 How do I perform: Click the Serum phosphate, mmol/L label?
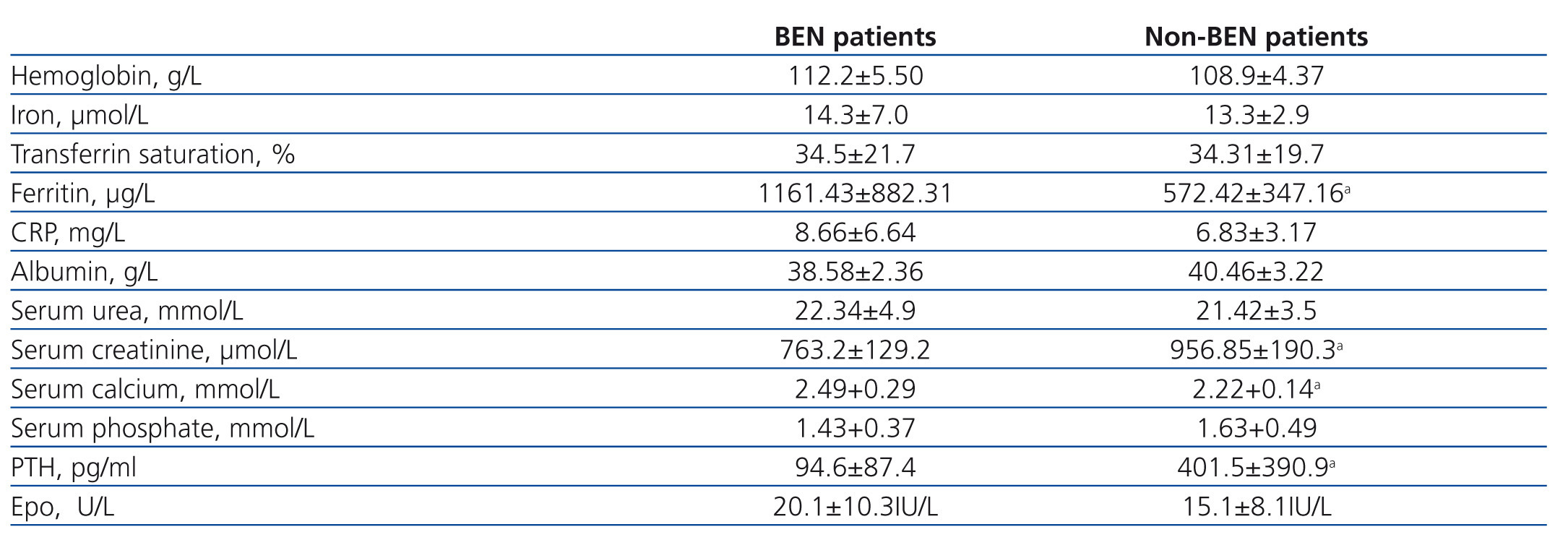tap(163, 428)
